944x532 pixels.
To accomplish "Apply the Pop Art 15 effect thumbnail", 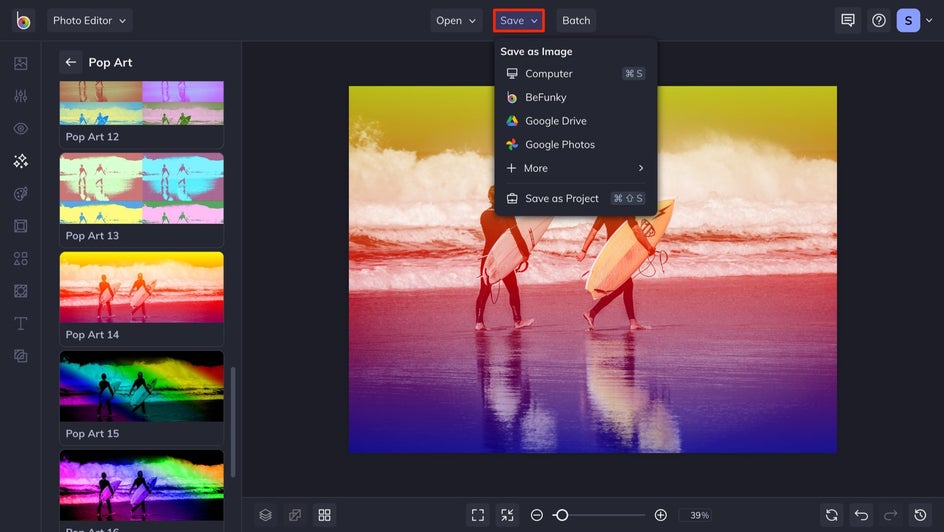I will (x=142, y=386).
